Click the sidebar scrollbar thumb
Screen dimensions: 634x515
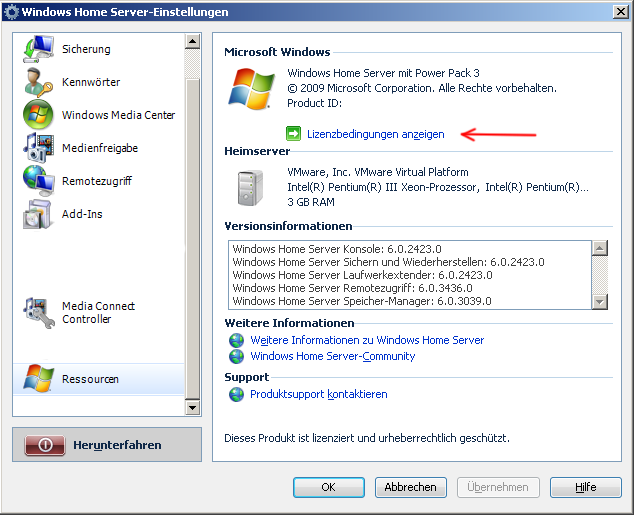(x=192, y=239)
